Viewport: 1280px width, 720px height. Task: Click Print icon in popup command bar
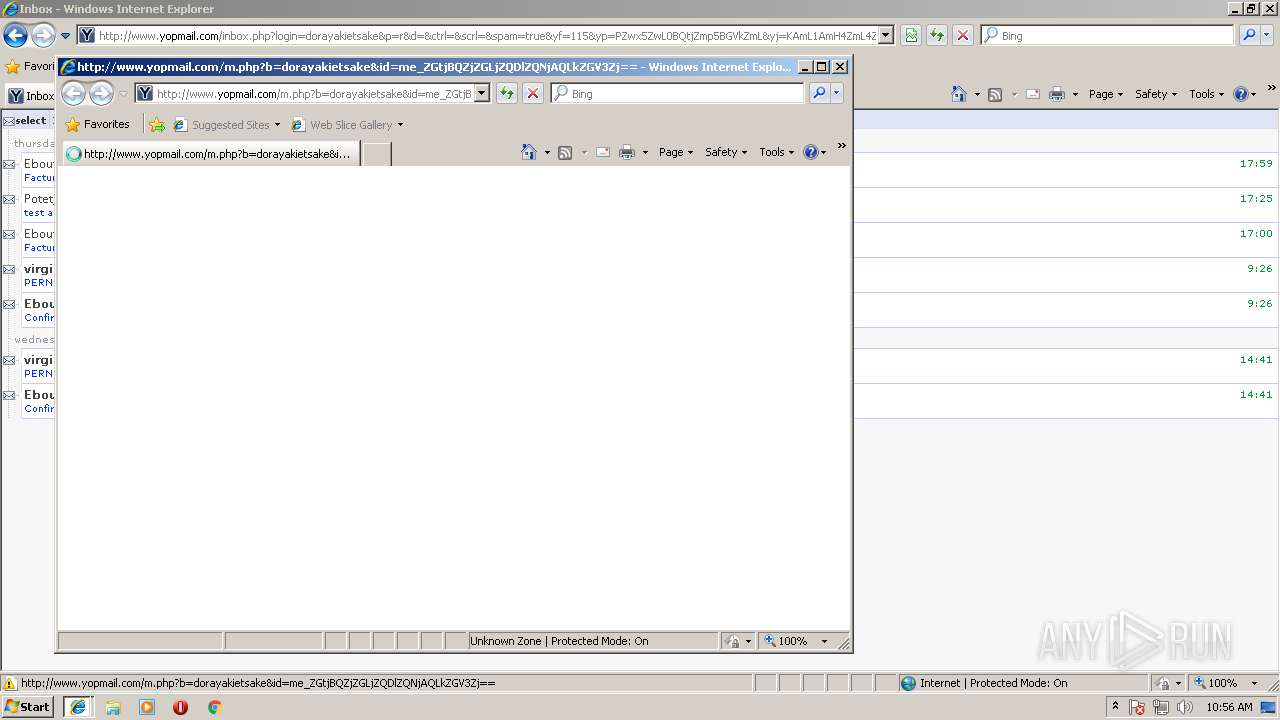627,152
